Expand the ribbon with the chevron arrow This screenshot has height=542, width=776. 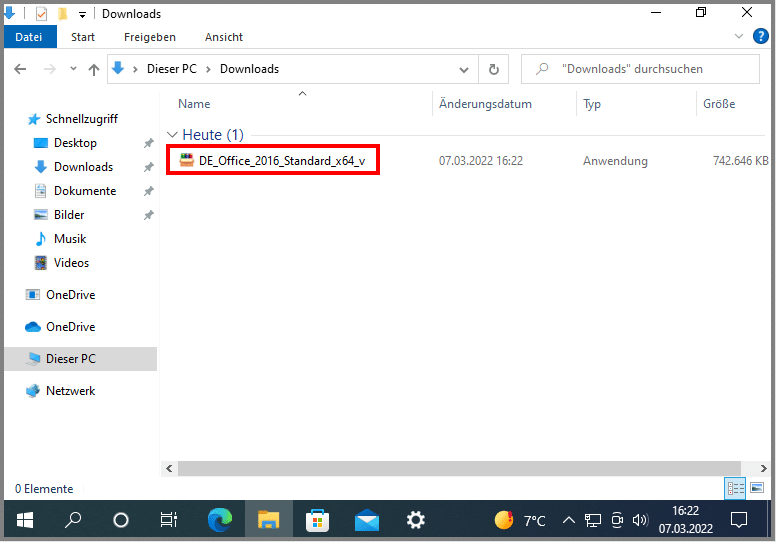(x=739, y=36)
